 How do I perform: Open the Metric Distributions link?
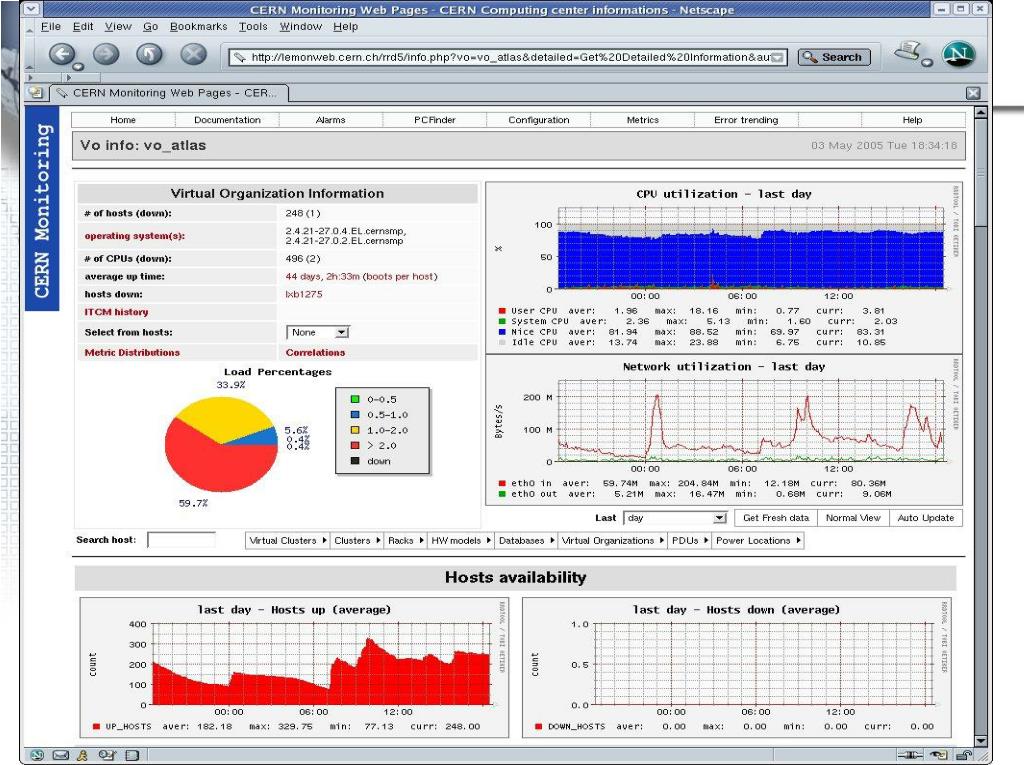pyautogui.click(x=132, y=352)
